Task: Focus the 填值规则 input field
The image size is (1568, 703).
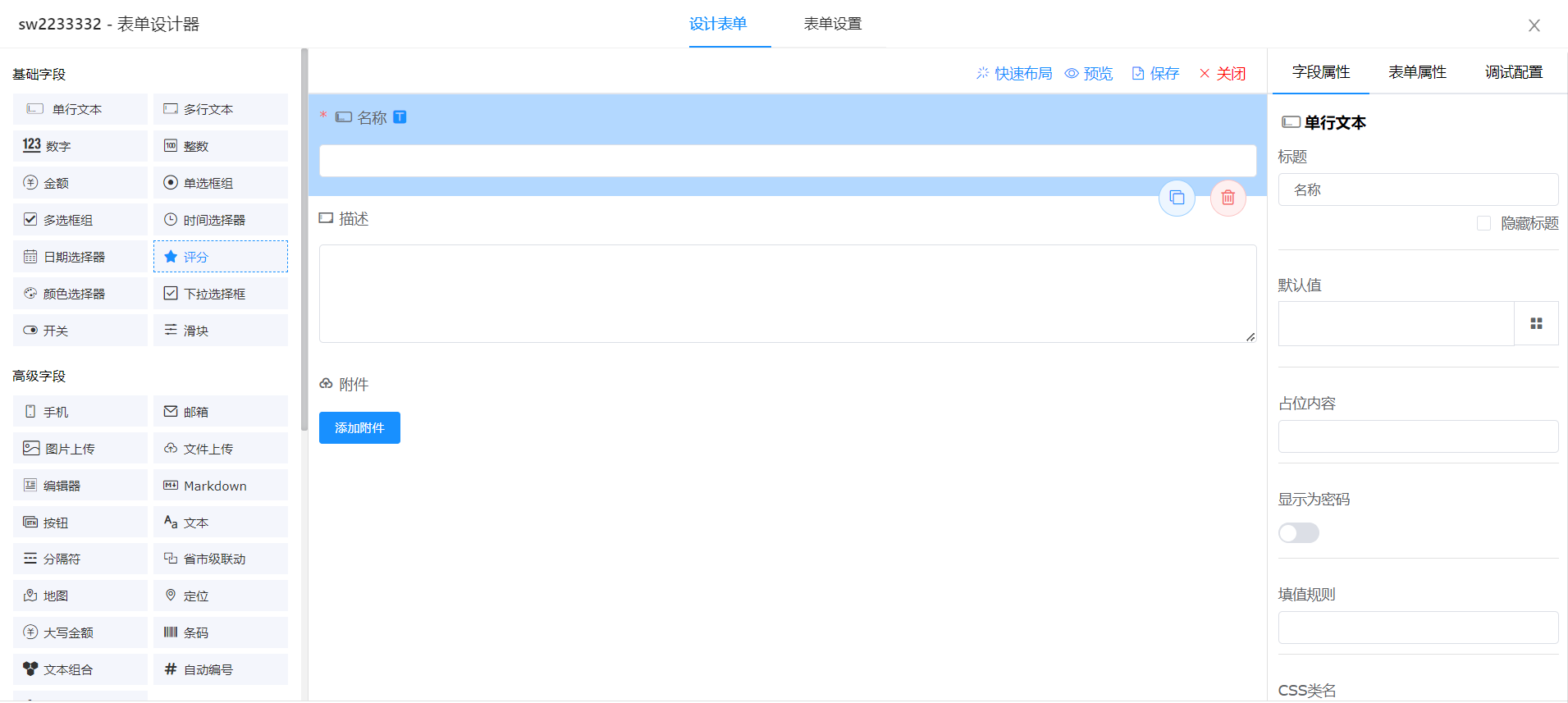Action: [x=1418, y=628]
